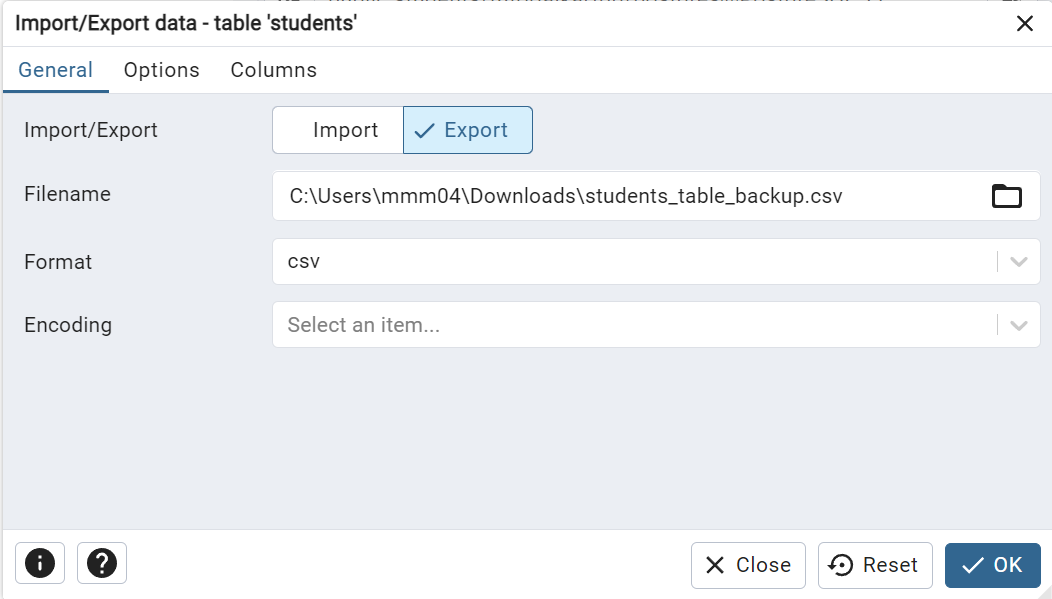Viewport: 1052px width, 599px height.
Task: Confirm export with the OK button
Action: pyautogui.click(x=992, y=565)
